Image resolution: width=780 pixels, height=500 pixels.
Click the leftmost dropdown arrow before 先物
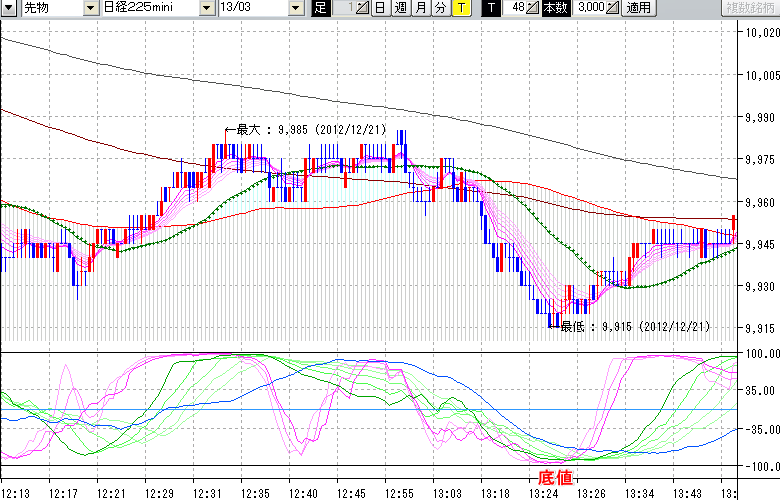pyautogui.click(x=9, y=8)
